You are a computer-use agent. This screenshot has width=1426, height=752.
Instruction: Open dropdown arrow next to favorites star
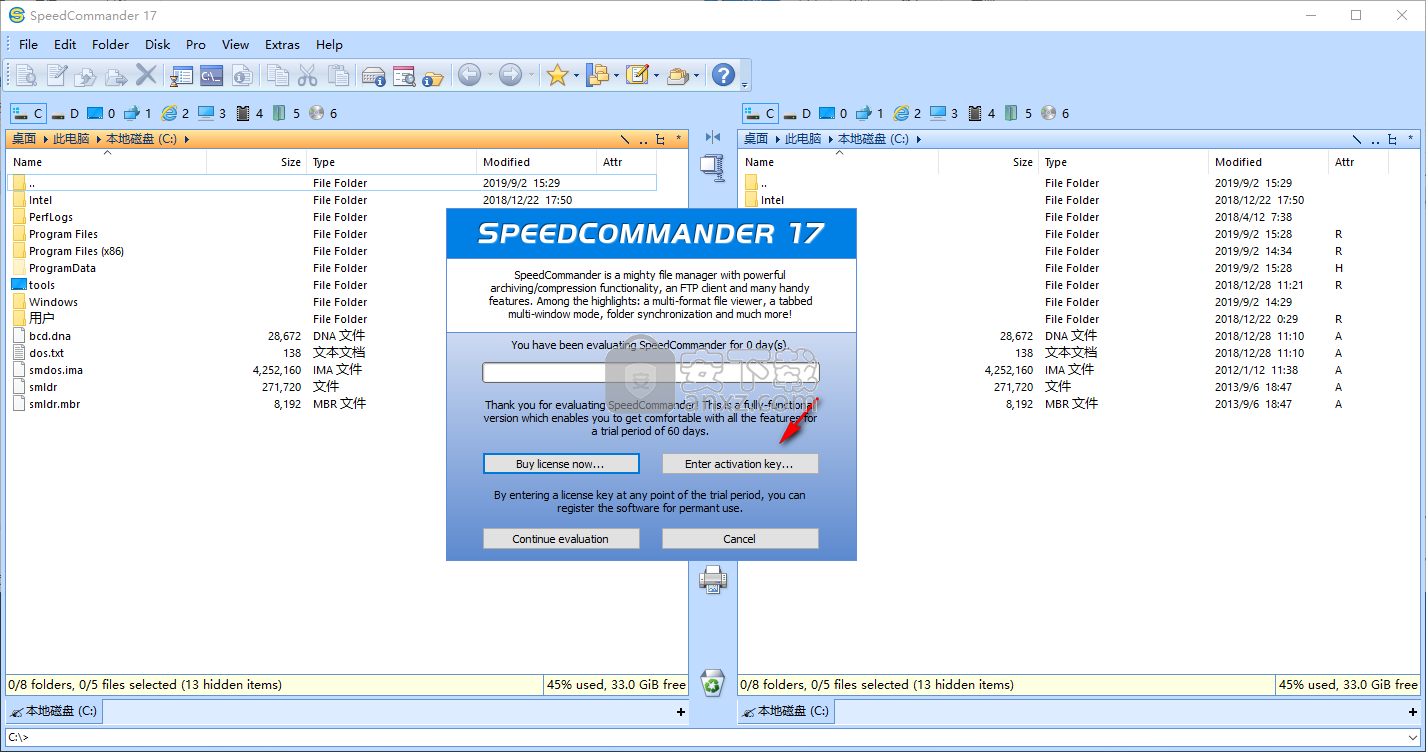pos(576,75)
